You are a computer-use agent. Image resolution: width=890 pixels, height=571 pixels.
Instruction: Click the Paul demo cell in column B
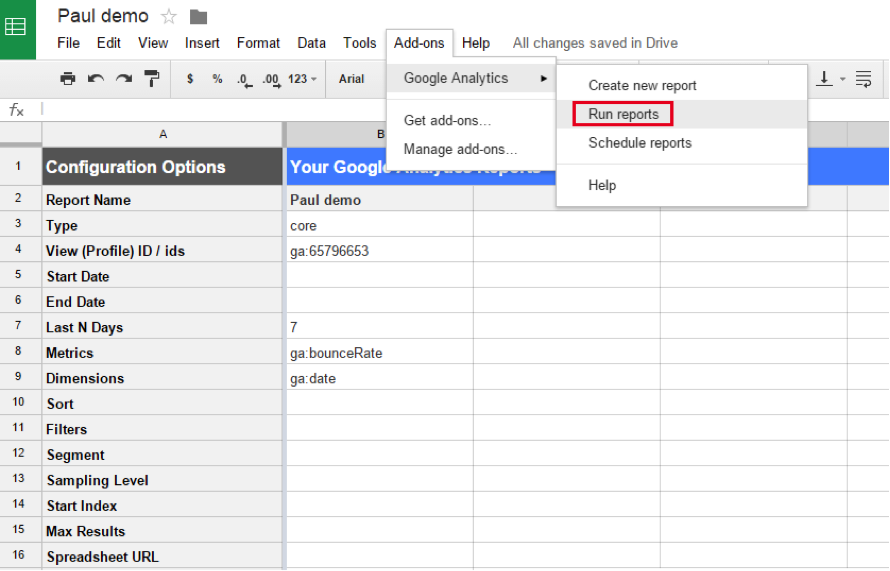[380, 200]
